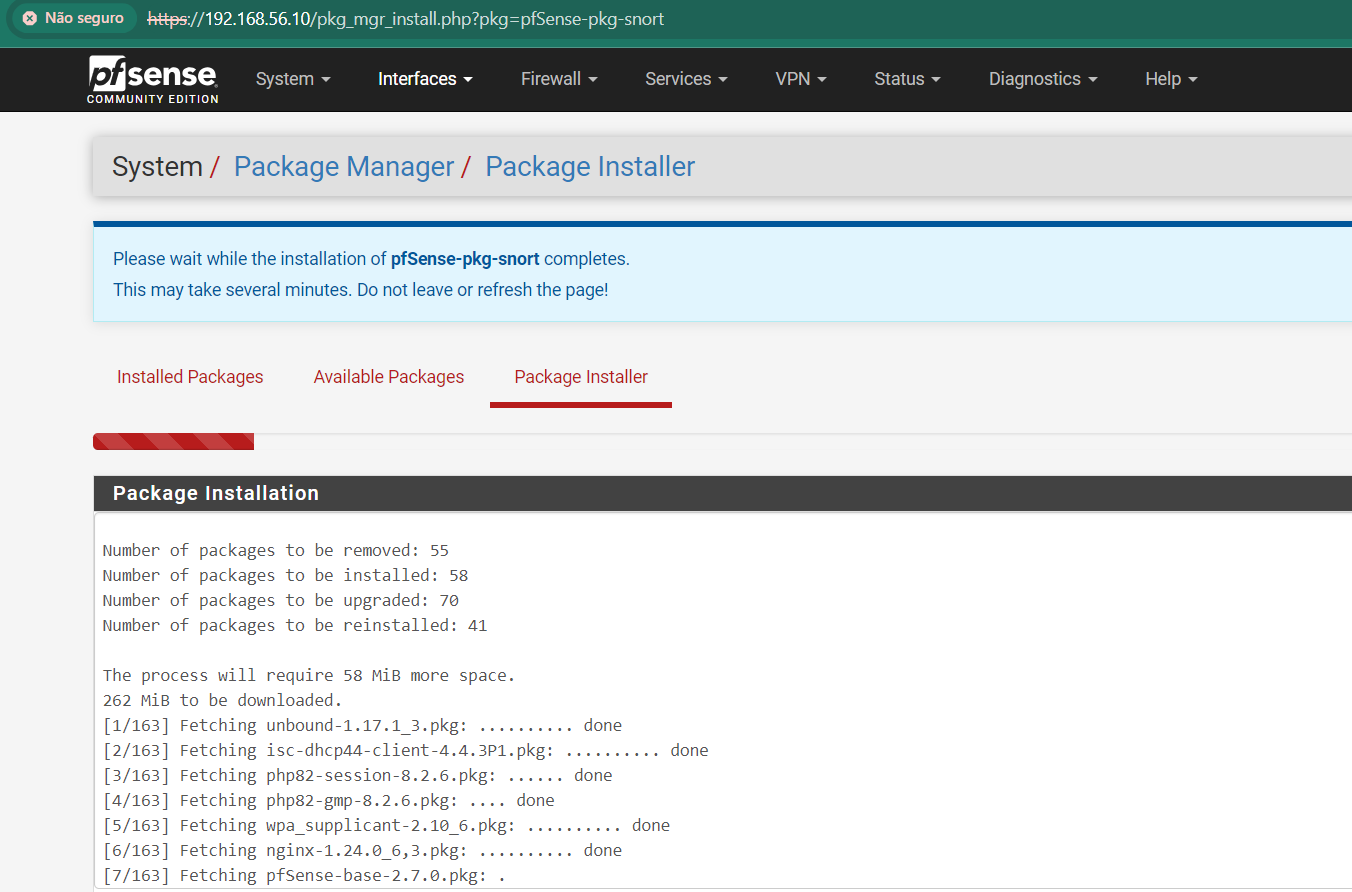The image size is (1352, 892).
Task: Select the Package Installer tab
Action: click(581, 377)
